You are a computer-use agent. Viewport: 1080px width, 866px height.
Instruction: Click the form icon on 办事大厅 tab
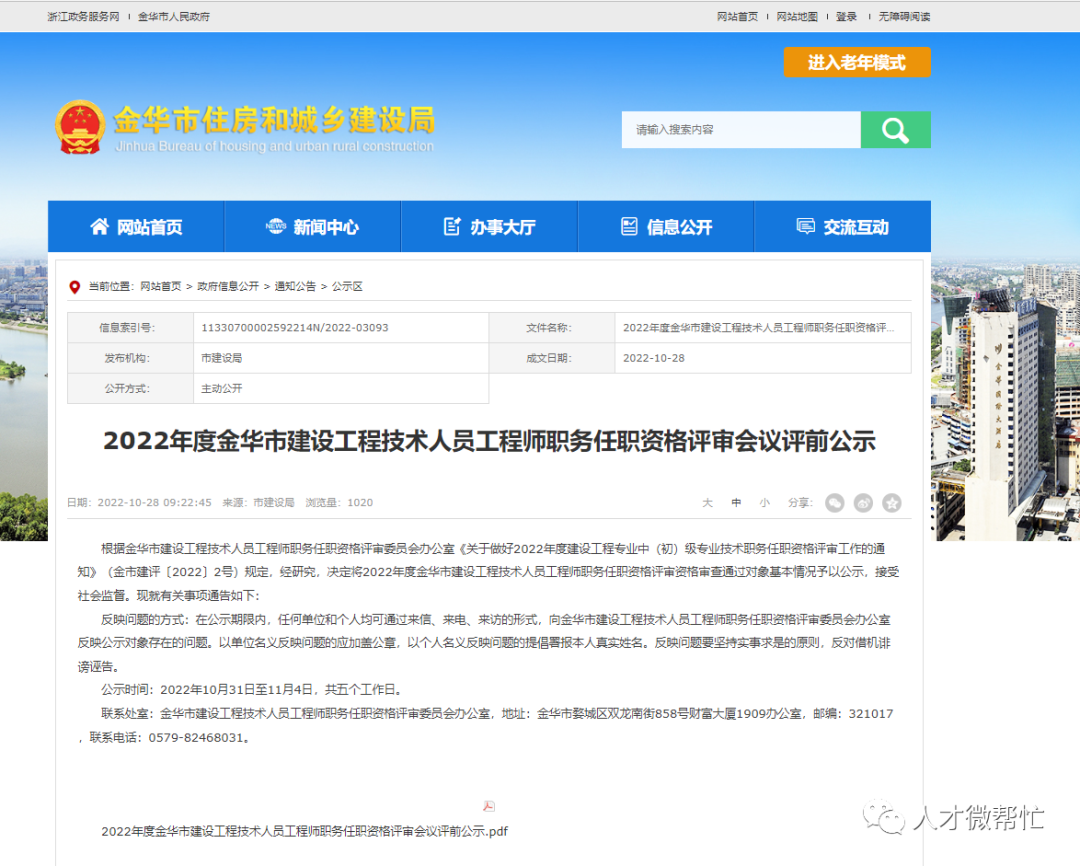(x=452, y=226)
